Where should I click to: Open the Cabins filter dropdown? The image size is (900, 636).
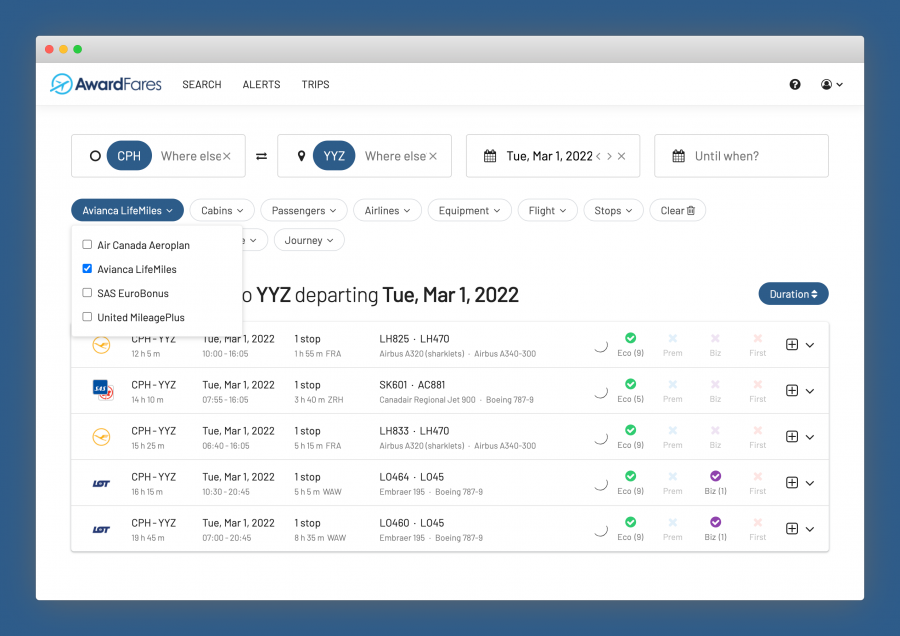(222, 211)
